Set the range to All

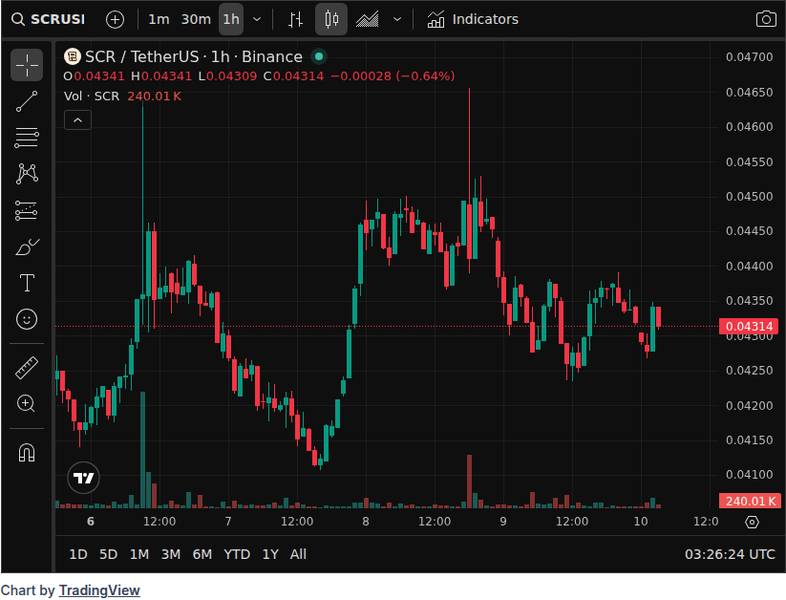298,554
